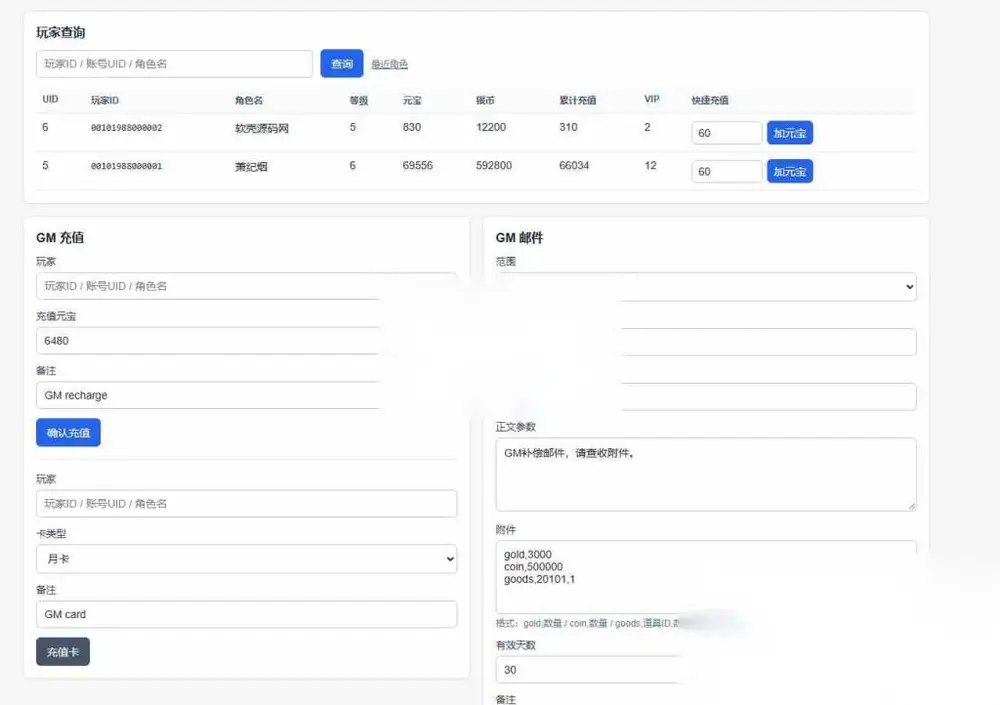Click the 玩家ID column header
Image resolution: width=1000 pixels, height=705 pixels.
(x=105, y=100)
